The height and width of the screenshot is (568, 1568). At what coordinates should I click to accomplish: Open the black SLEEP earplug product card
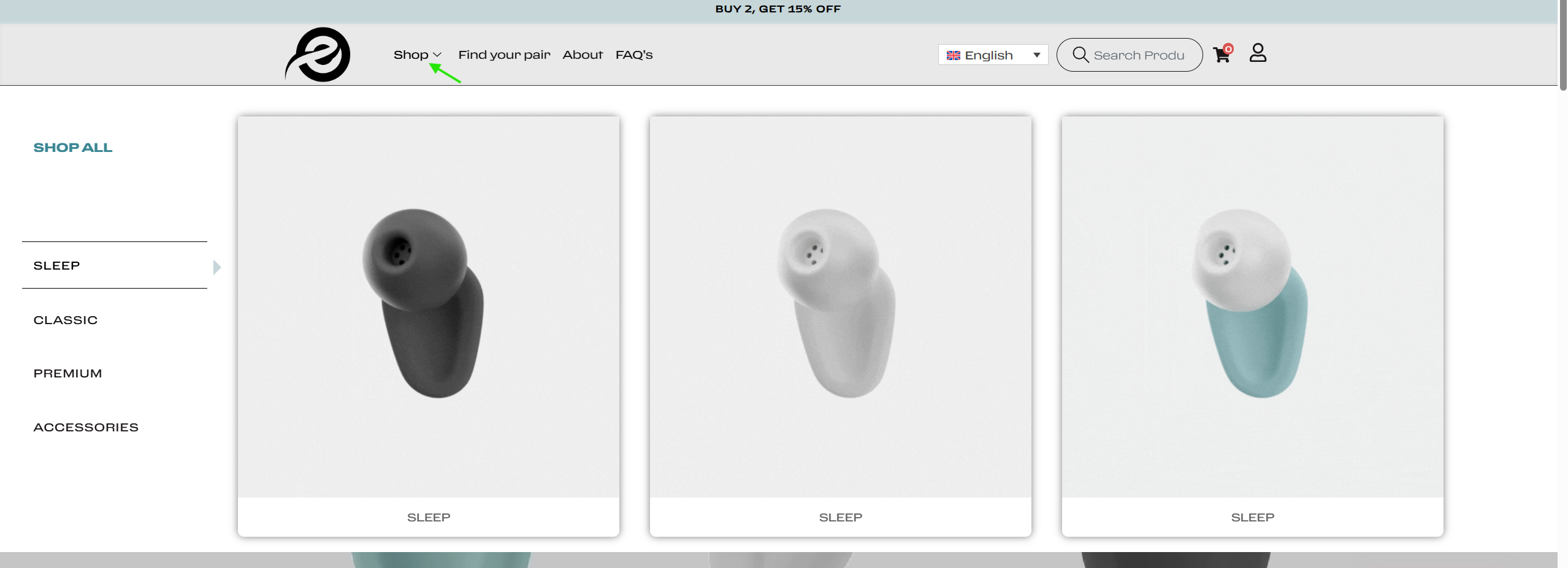[x=429, y=327]
